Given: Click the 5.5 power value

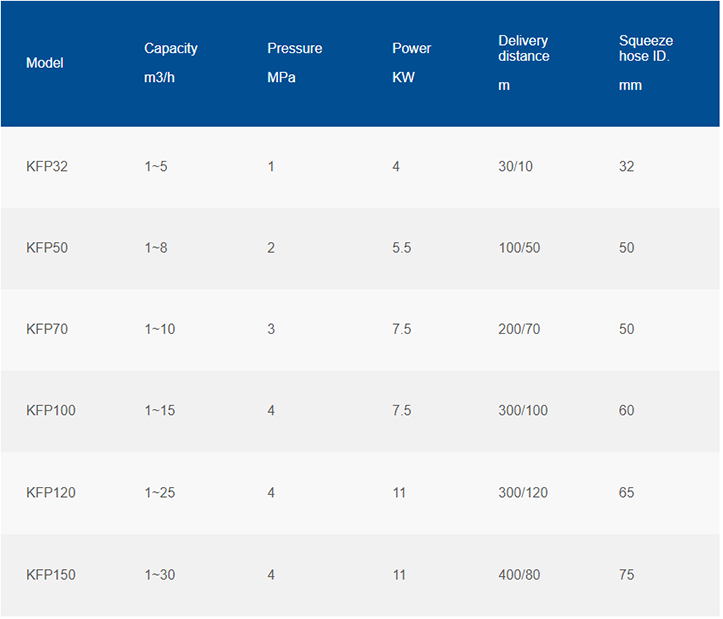Looking at the screenshot, I should click(402, 248).
